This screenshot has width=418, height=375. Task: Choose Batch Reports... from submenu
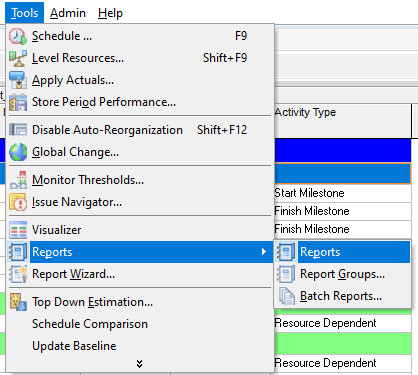click(342, 296)
